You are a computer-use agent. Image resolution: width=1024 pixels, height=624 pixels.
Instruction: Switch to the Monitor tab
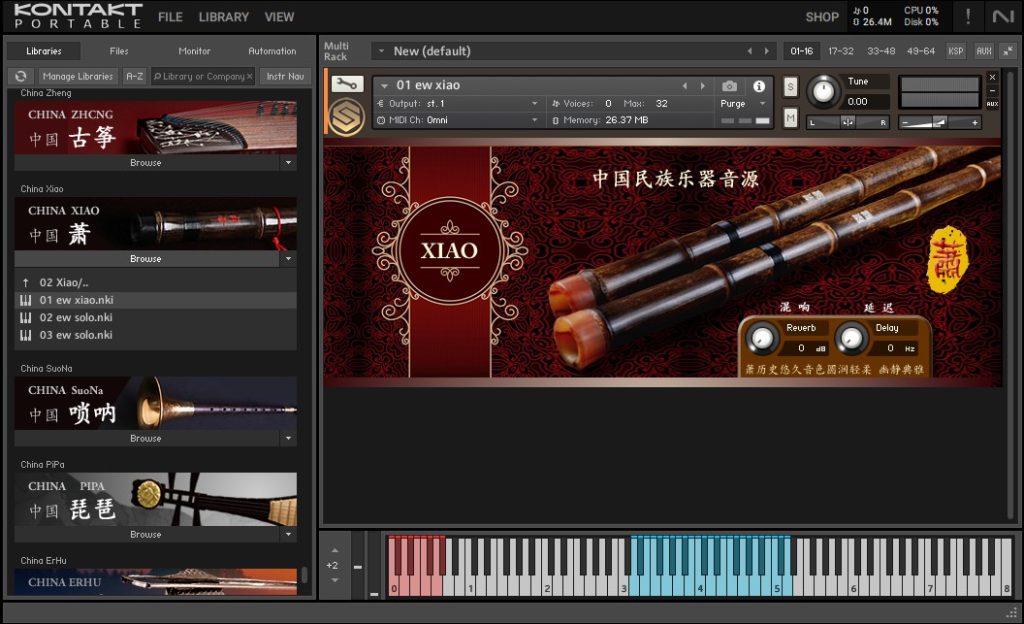[x=194, y=51]
